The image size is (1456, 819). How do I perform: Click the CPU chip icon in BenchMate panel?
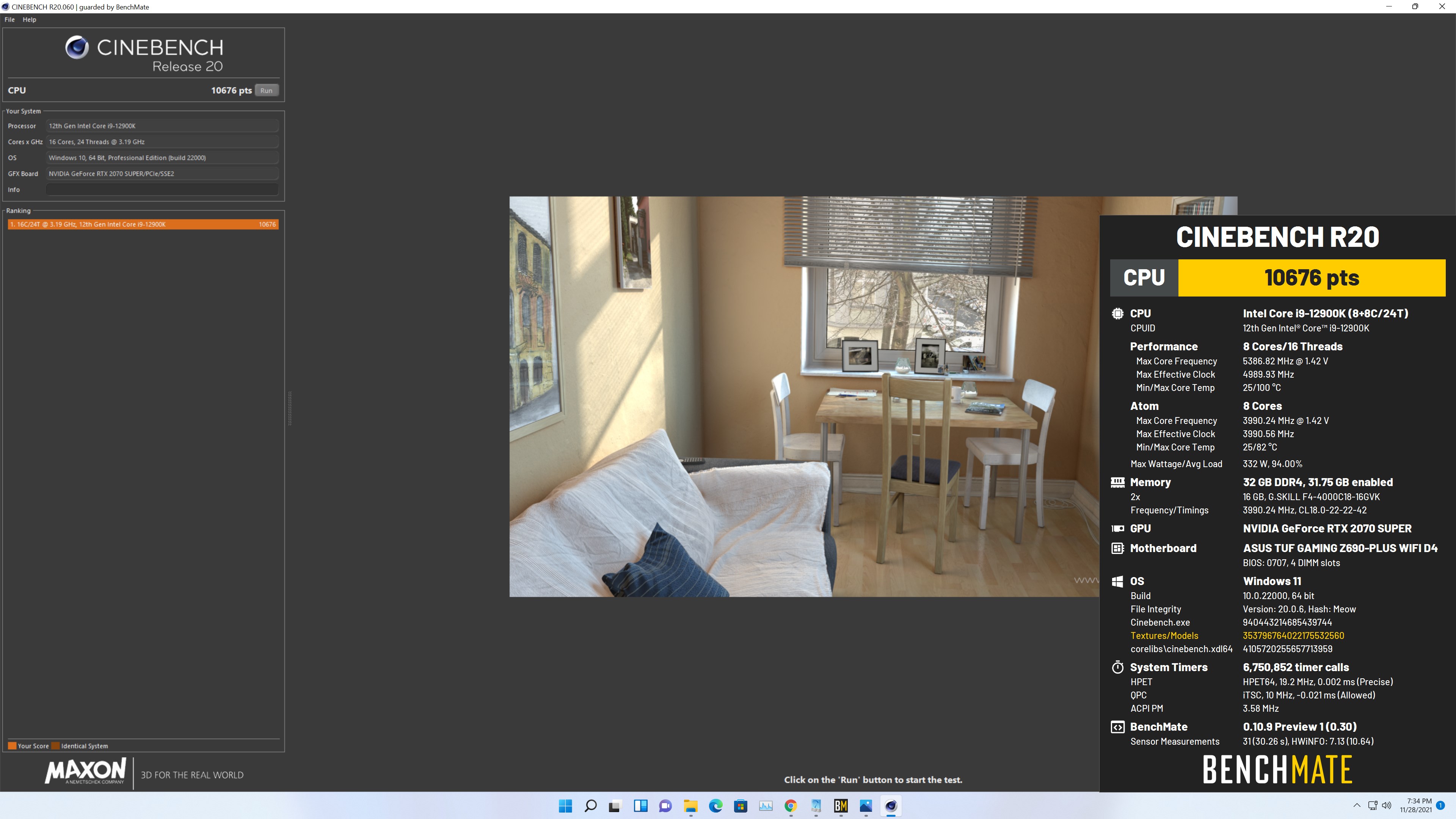(1117, 314)
